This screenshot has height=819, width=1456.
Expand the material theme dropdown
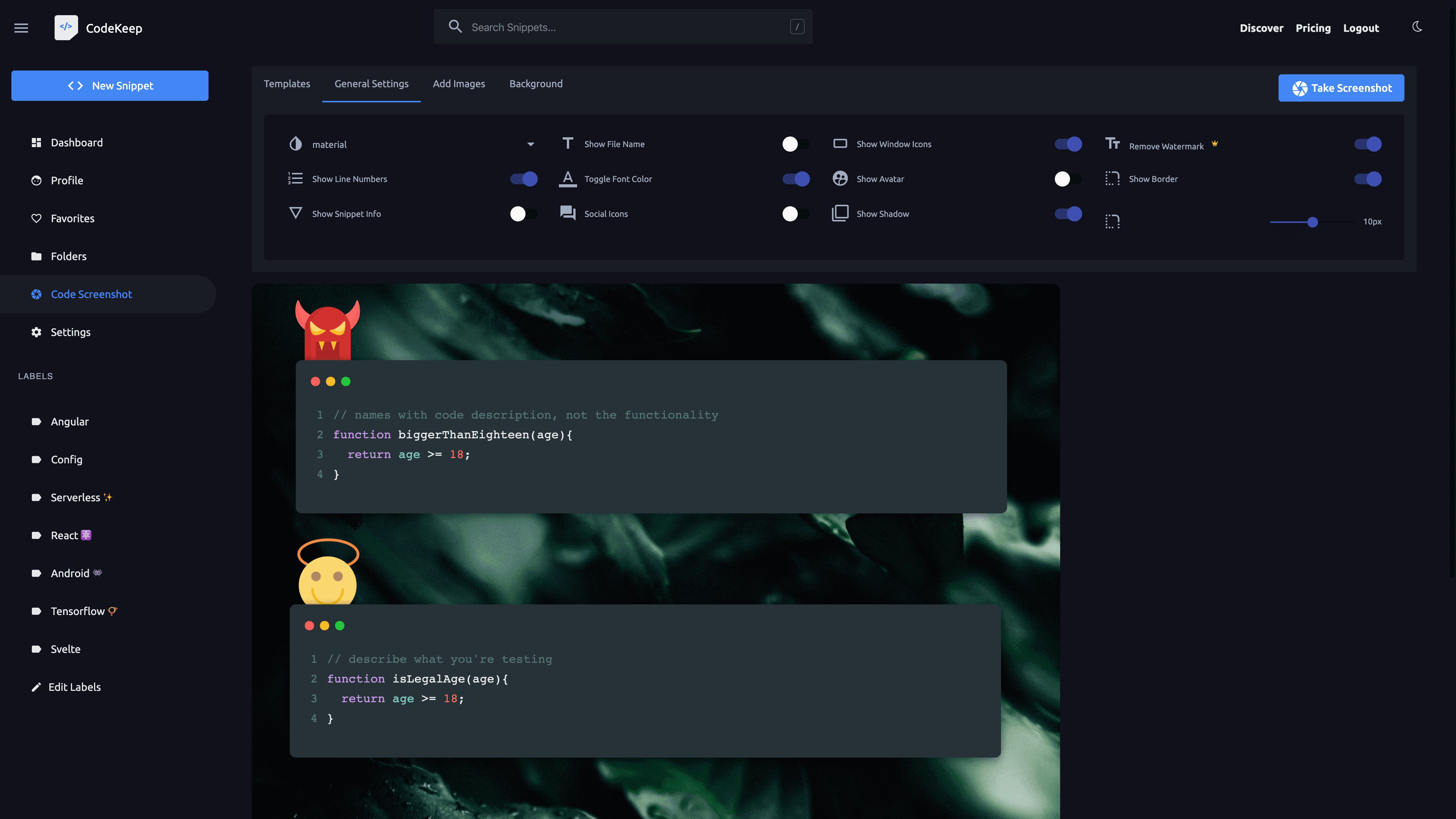(x=530, y=144)
